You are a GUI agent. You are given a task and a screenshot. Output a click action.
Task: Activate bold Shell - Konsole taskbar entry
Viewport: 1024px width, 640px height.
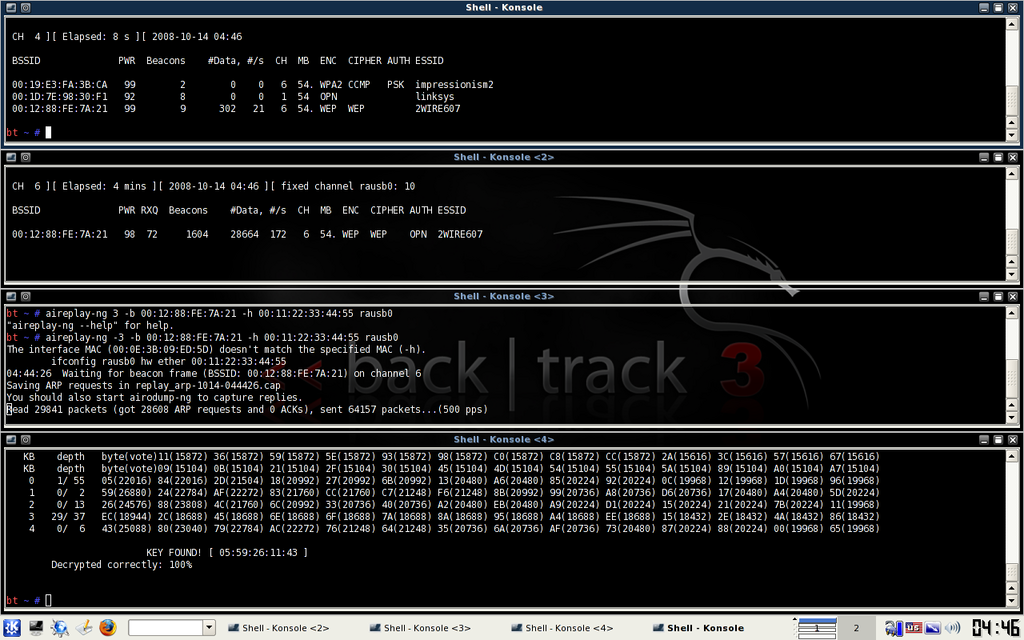point(698,628)
